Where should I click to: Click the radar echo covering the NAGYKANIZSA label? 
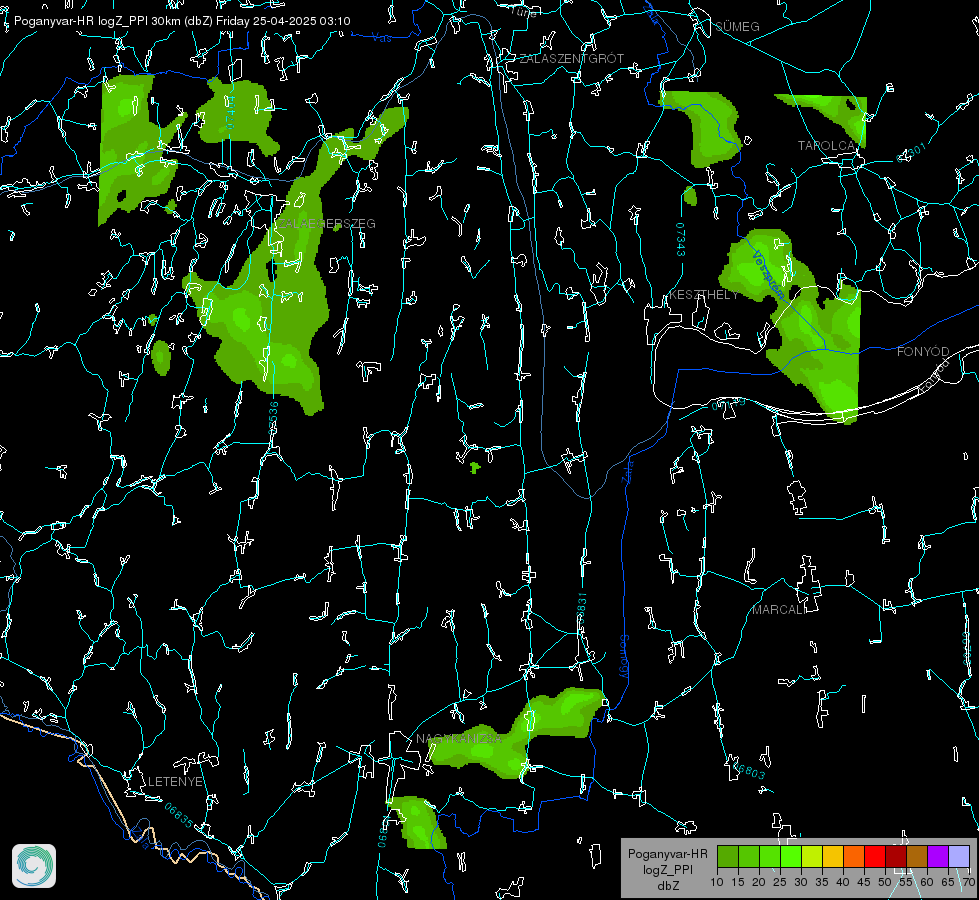pyautogui.click(x=518, y=734)
